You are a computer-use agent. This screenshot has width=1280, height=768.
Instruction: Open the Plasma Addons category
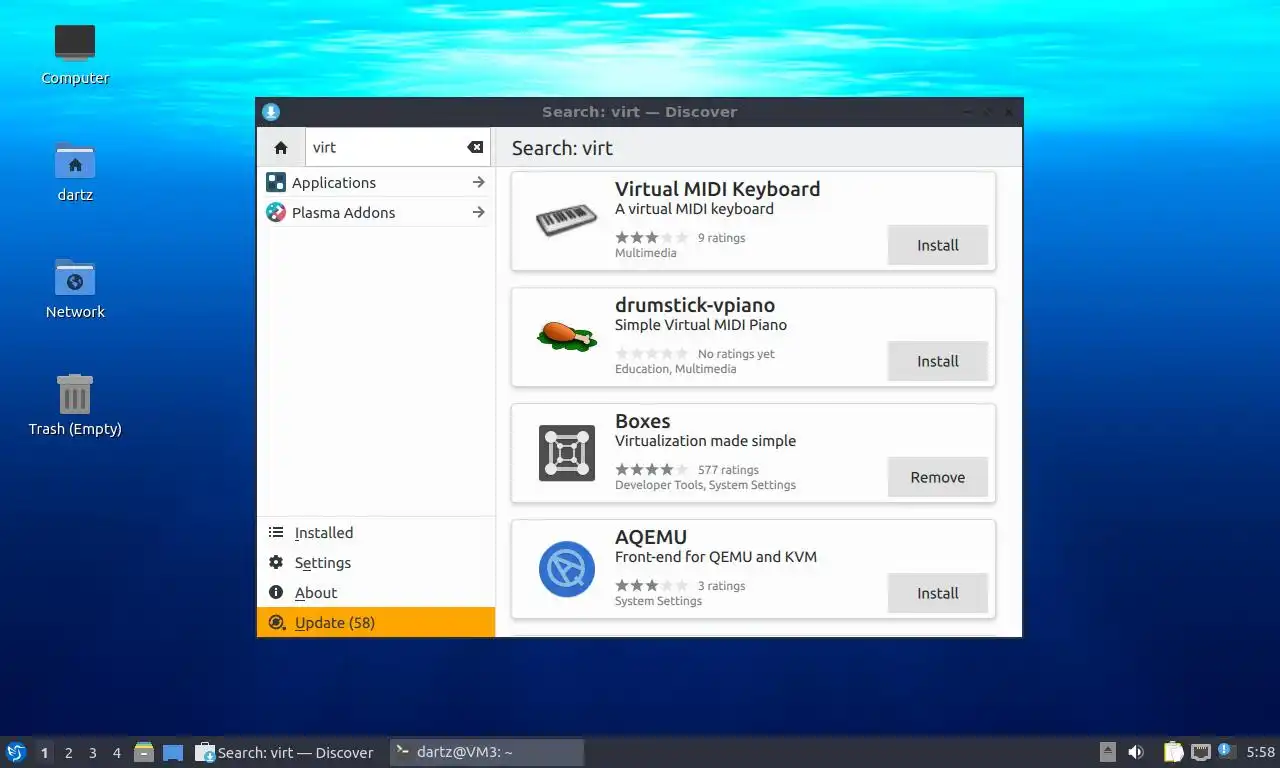click(x=376, y=213)
